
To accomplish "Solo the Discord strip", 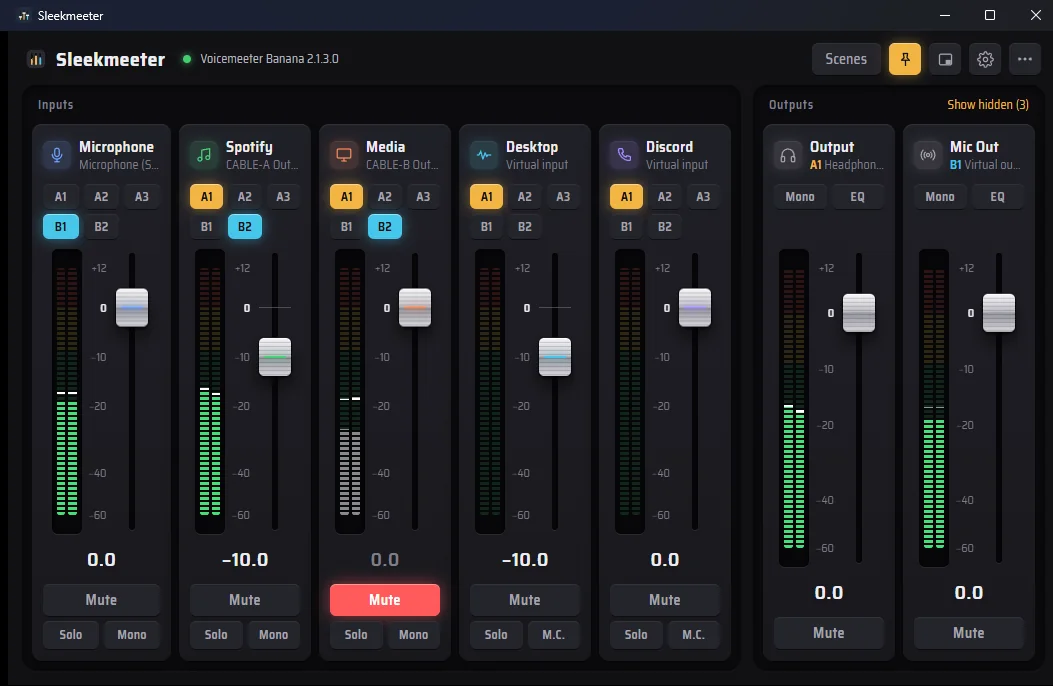I will [x=636, y=634].
